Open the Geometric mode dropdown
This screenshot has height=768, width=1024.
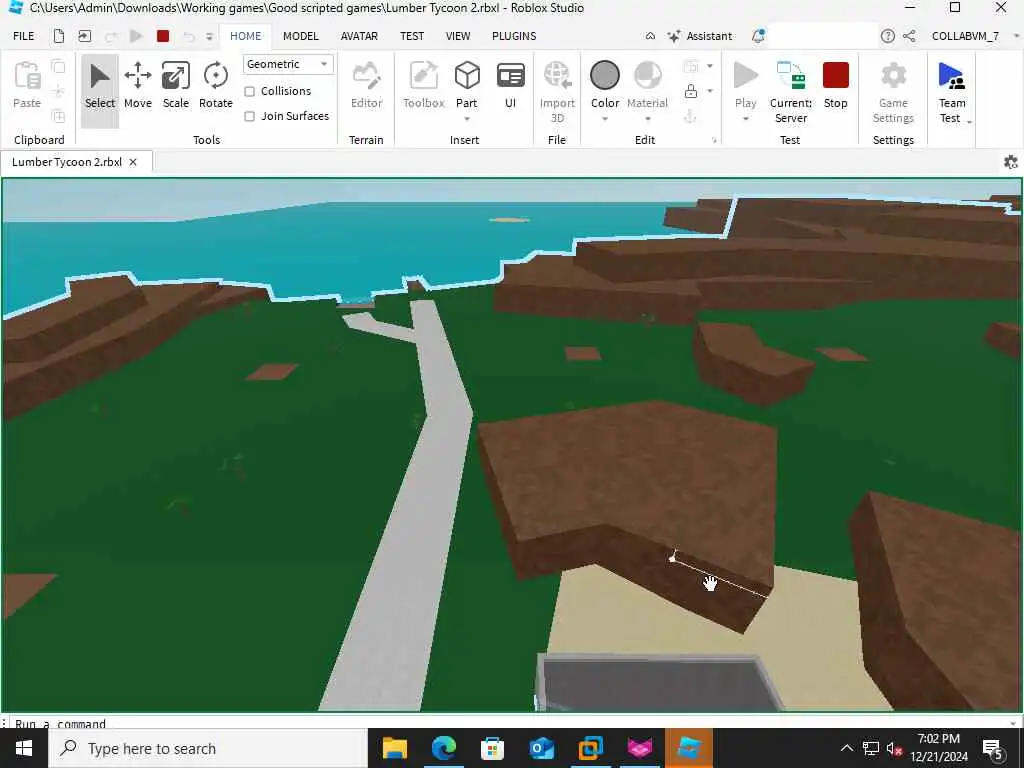coord(288,64)
